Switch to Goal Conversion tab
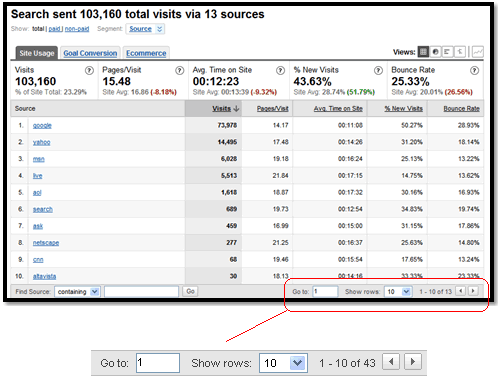Viewport: 502px width, 380px height. (90, 53)
